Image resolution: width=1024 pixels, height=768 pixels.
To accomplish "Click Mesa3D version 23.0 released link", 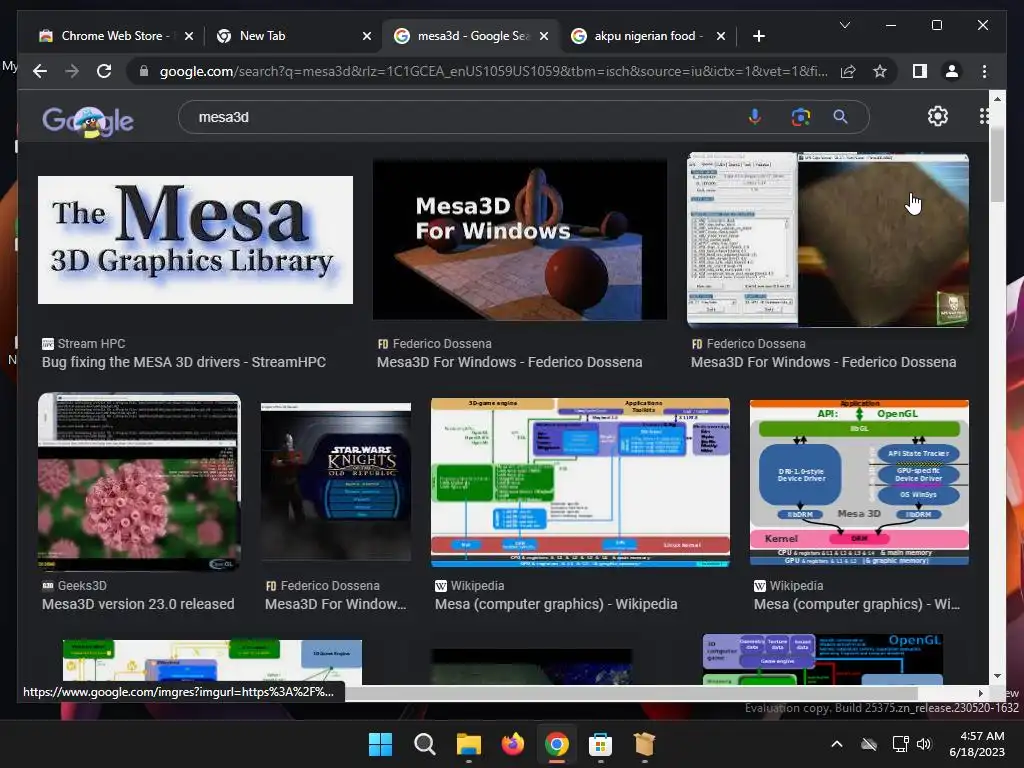I will (138, 604).
